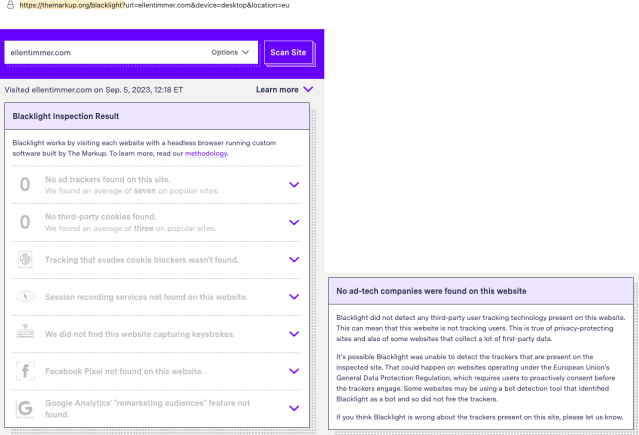This screenshot has width=639, height=435.
Task: Click the keystroke capture keyboard icon
Action: pyautogui.click(x=25, y=334)
